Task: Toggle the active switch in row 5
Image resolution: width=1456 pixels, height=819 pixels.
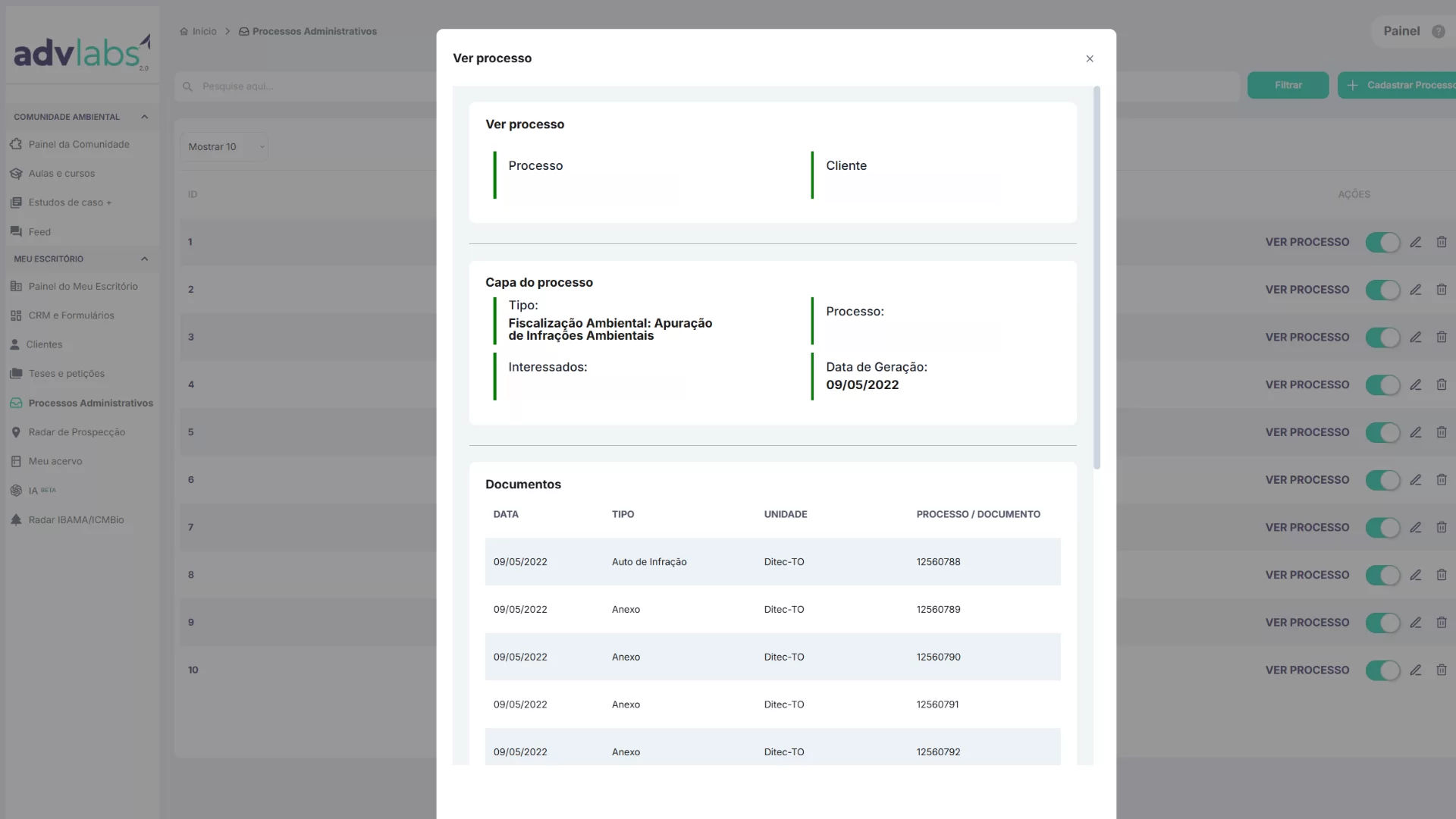Action: coord(1382,432)
